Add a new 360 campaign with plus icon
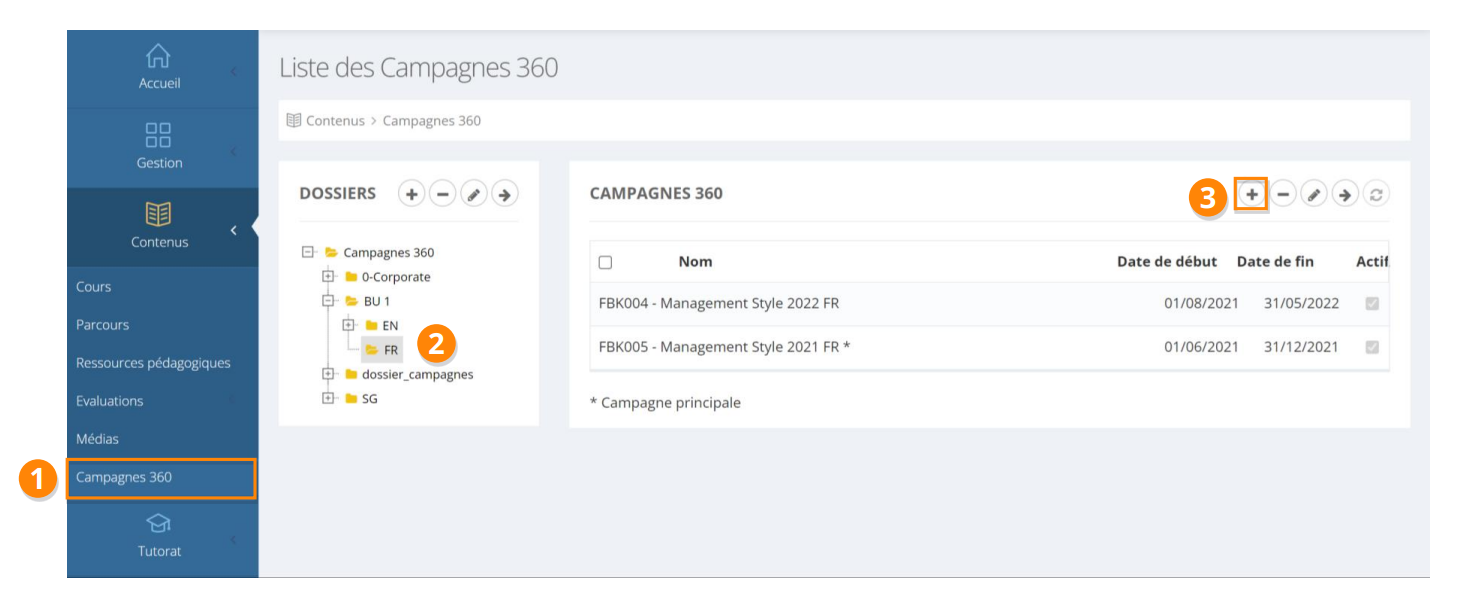This screenshot has height=610, width=1469. [1251, 194]
